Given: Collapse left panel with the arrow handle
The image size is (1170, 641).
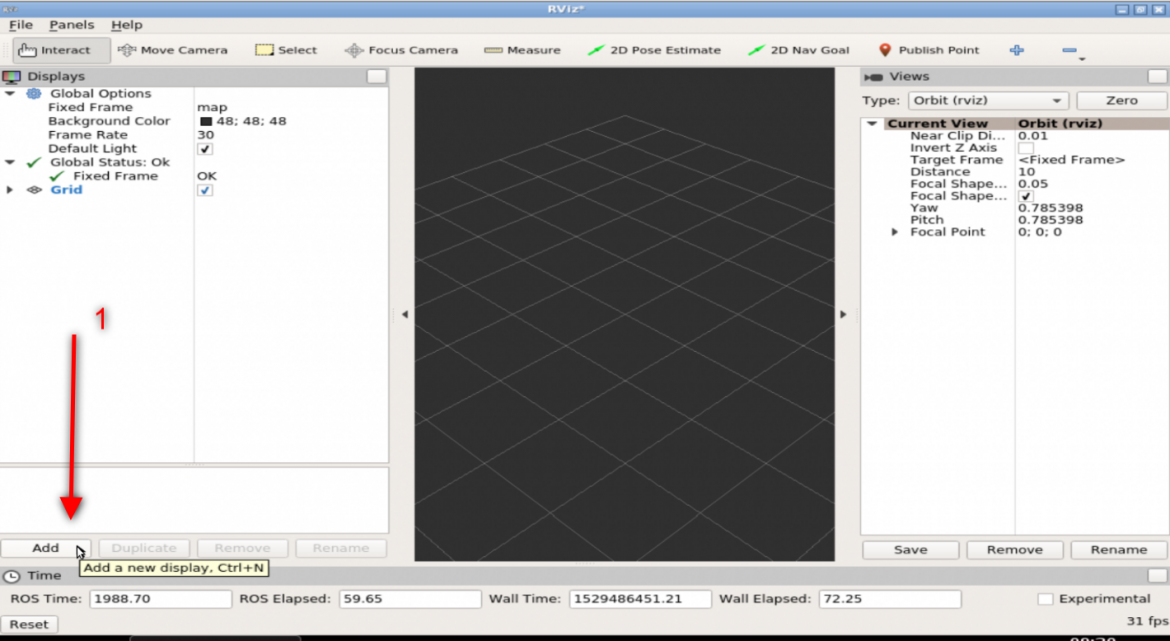Looking at the screenshot, I should pos(404,314).
